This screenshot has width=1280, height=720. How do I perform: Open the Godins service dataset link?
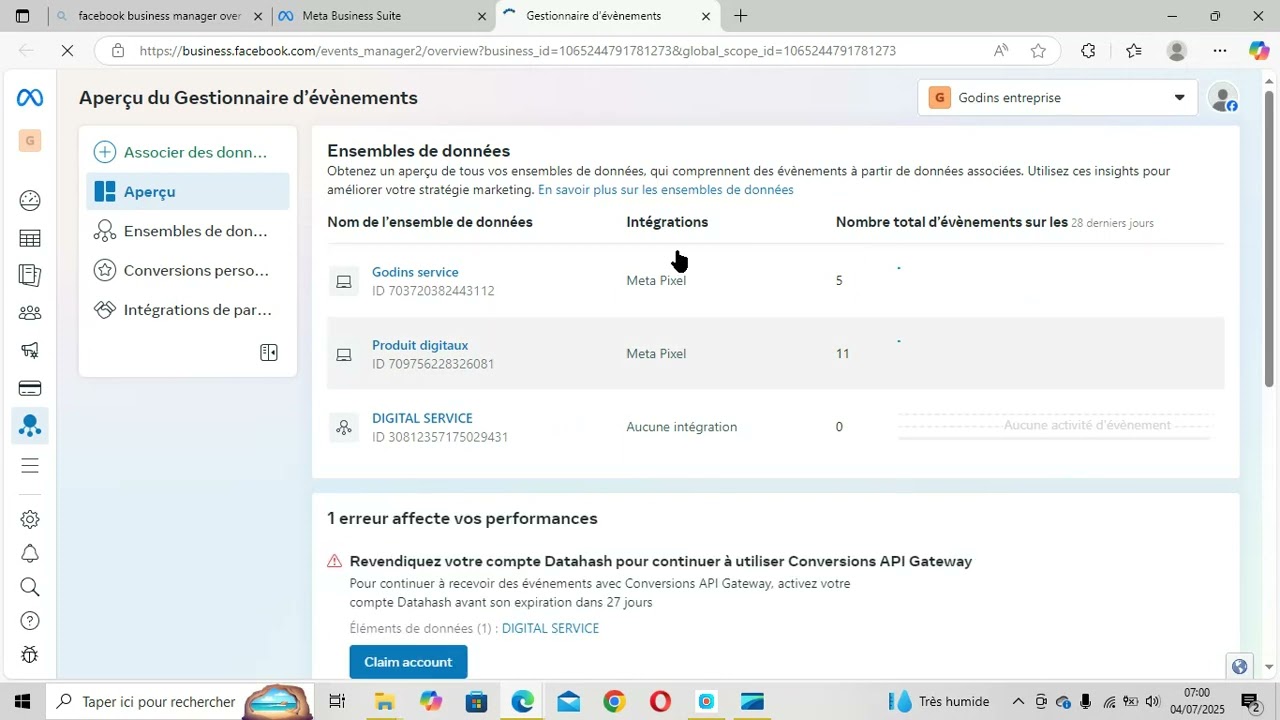pos(415,272)
